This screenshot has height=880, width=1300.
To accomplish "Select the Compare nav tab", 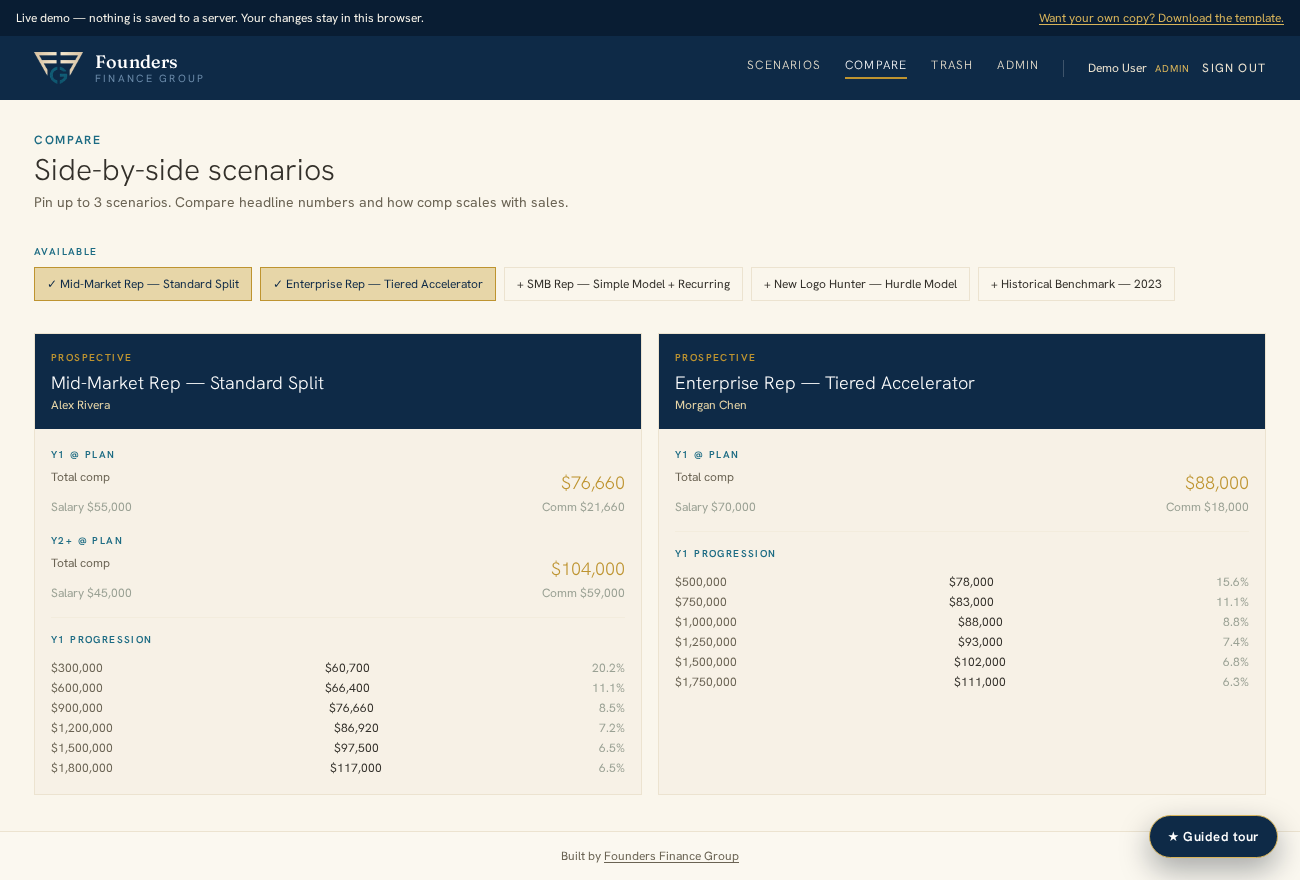I will [876, 65].
